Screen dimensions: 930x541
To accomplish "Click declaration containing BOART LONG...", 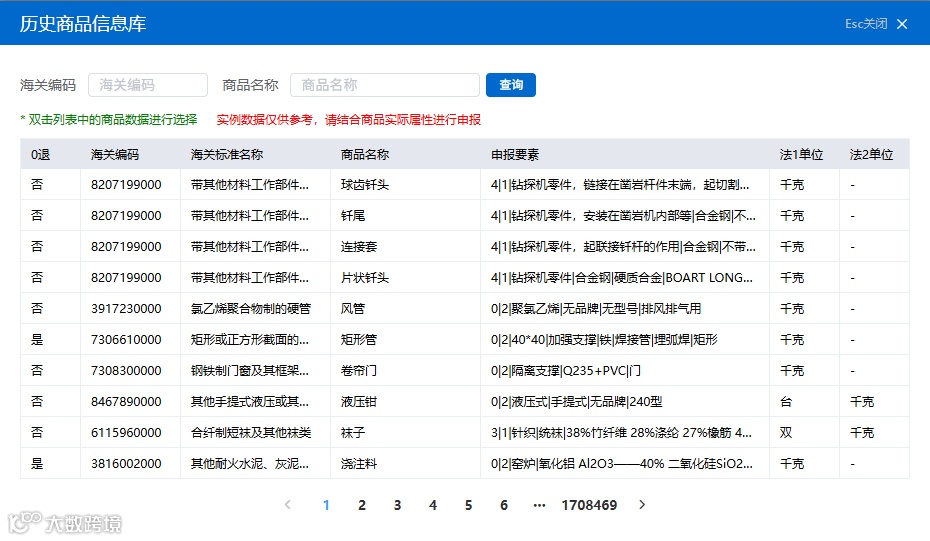I will [622, 277].
